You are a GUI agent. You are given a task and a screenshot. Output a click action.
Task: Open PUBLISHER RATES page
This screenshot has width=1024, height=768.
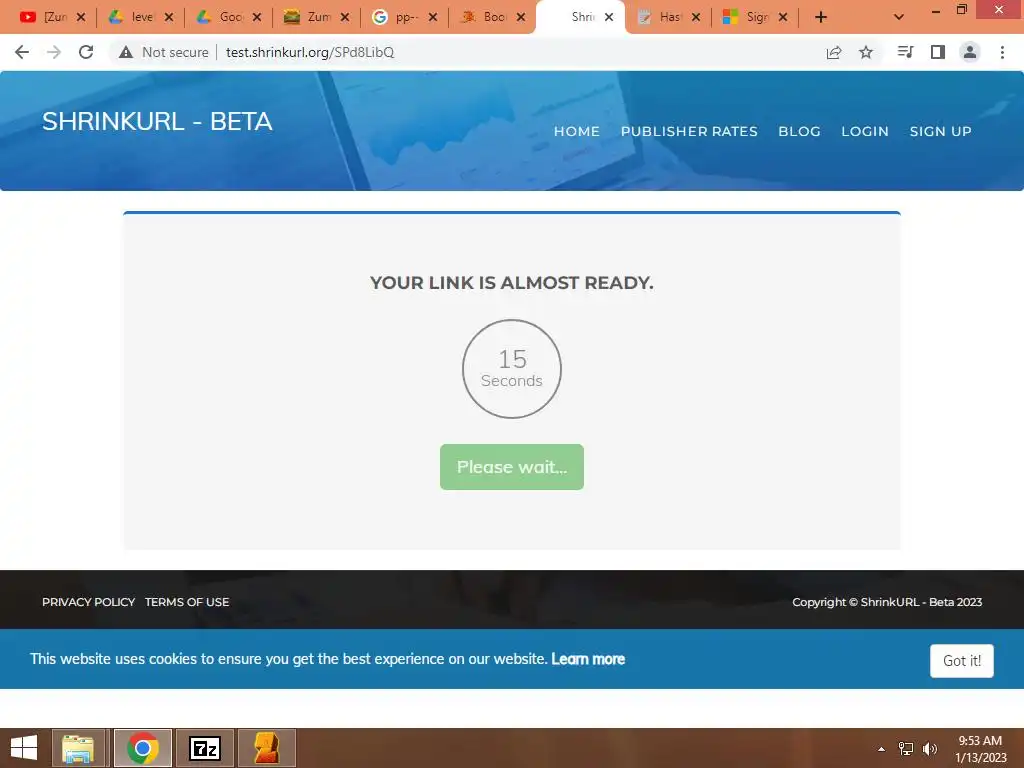click(689, 131)
